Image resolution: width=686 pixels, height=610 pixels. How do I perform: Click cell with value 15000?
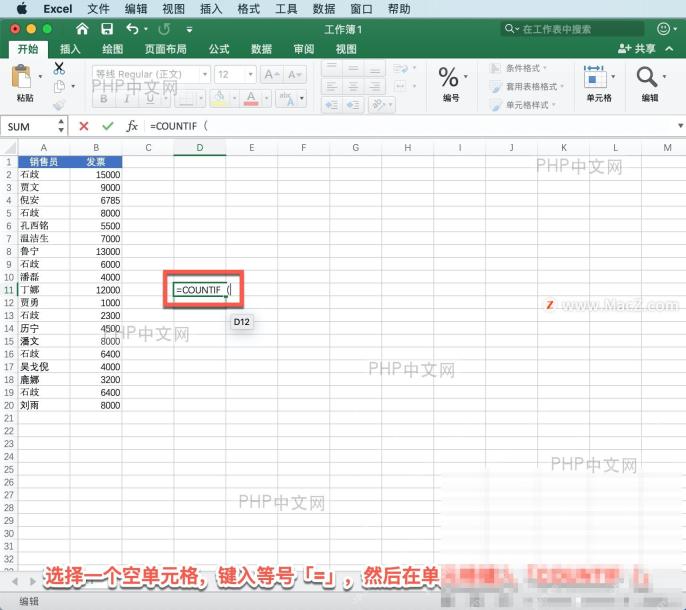pyautogui.click(x=96, y=175)
